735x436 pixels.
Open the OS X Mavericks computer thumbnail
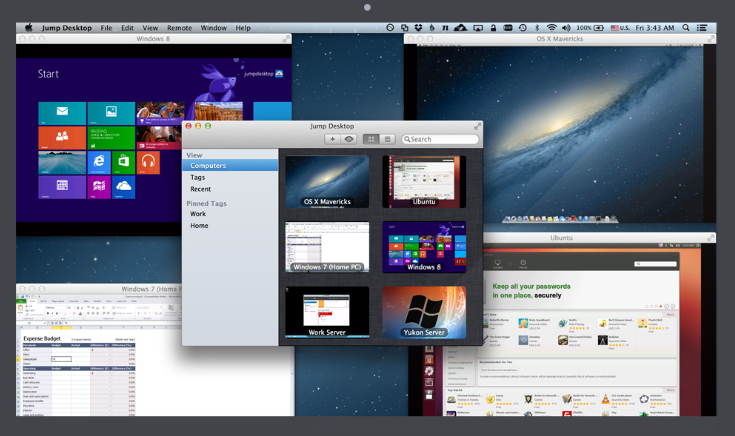(x=327, y=182)
